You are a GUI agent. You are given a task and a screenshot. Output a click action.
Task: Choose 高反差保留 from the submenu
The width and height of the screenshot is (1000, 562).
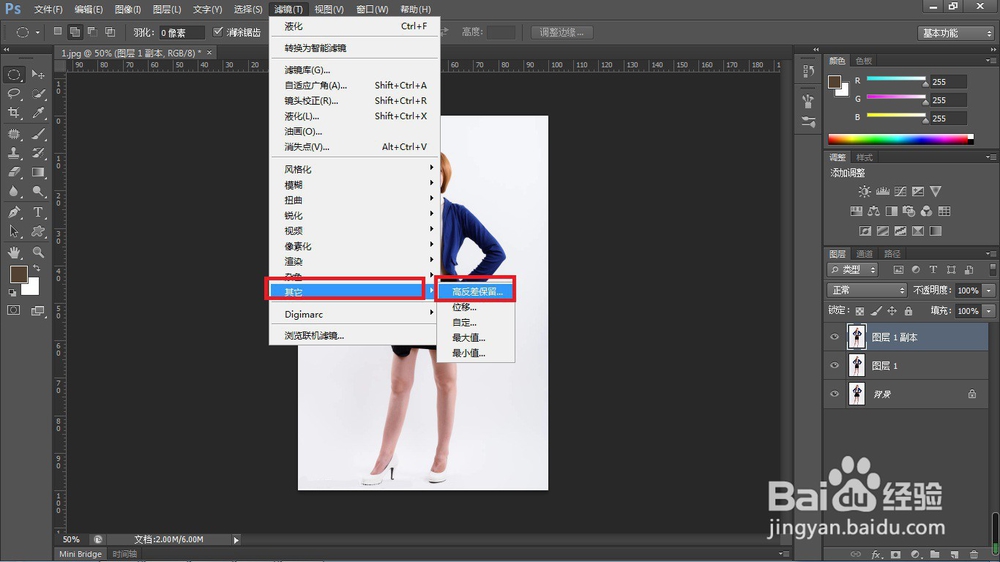476,292
